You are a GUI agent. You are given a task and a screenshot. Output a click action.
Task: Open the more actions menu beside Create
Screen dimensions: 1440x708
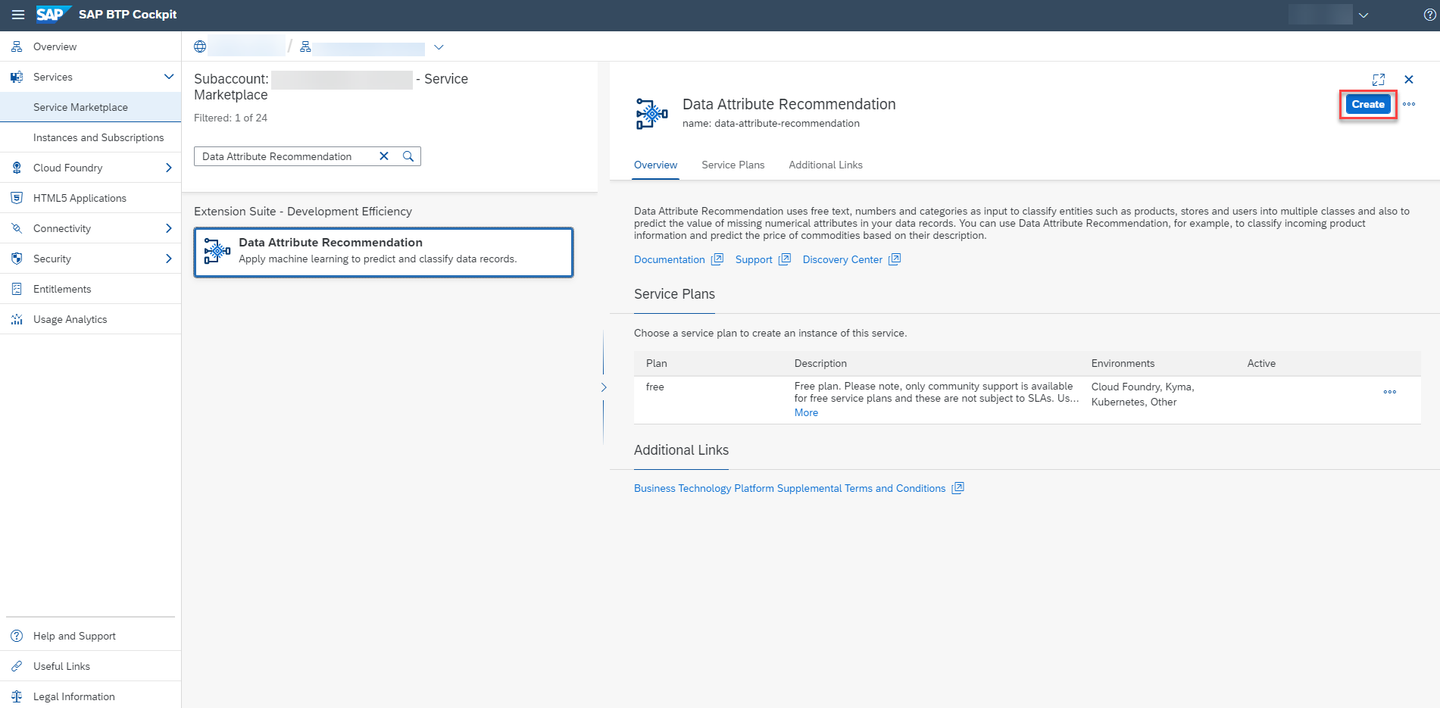click(x=1409, y=104)
